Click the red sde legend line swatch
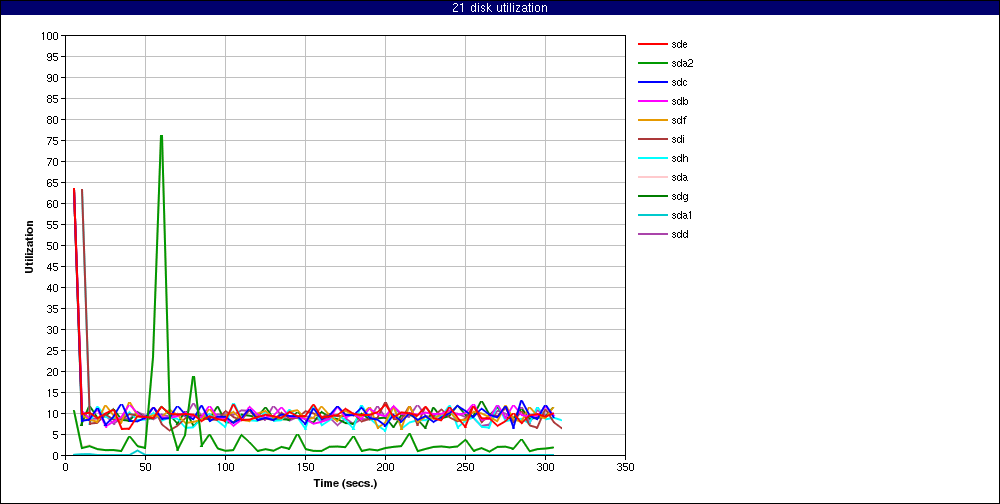The image size is (1000, 504). click(652, 45)
